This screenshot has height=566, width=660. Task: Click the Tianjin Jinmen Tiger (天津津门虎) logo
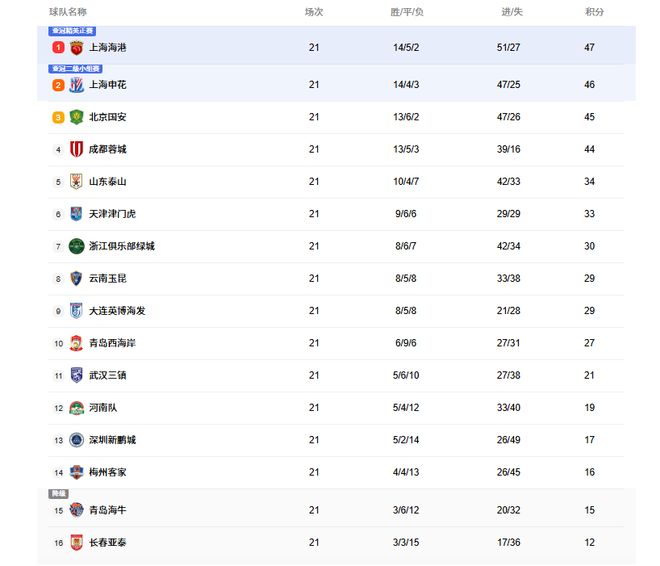click(x=77, y=214)
